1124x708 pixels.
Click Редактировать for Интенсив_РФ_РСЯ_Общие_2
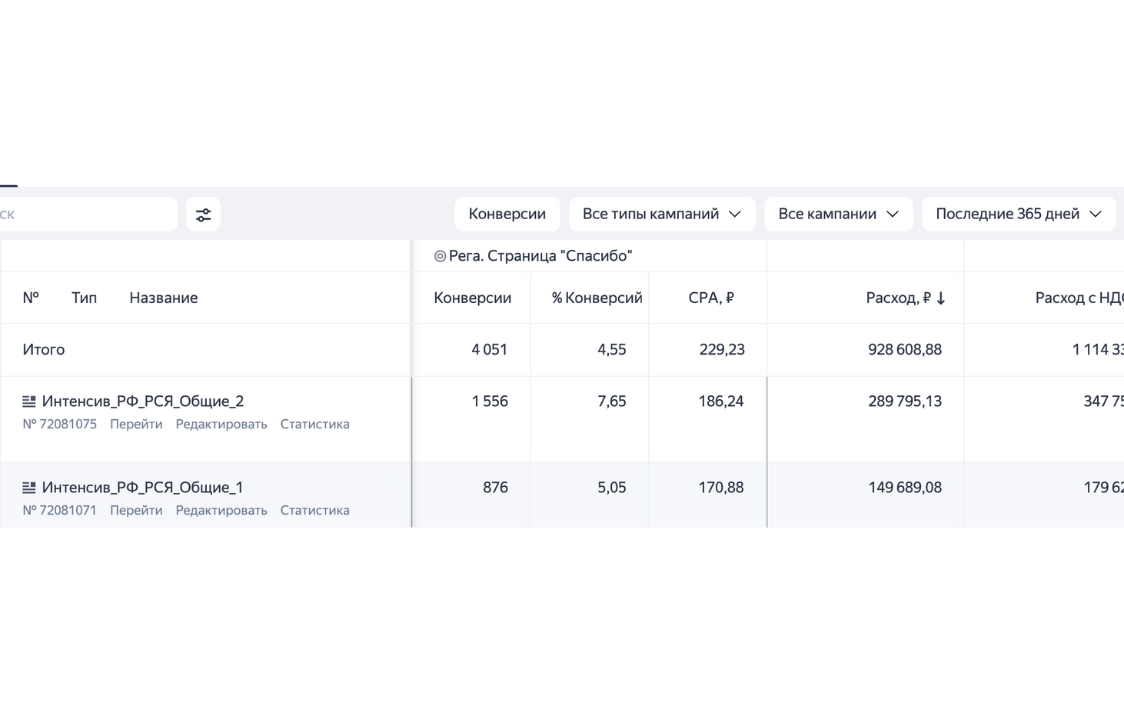click(x=221, y=424)
